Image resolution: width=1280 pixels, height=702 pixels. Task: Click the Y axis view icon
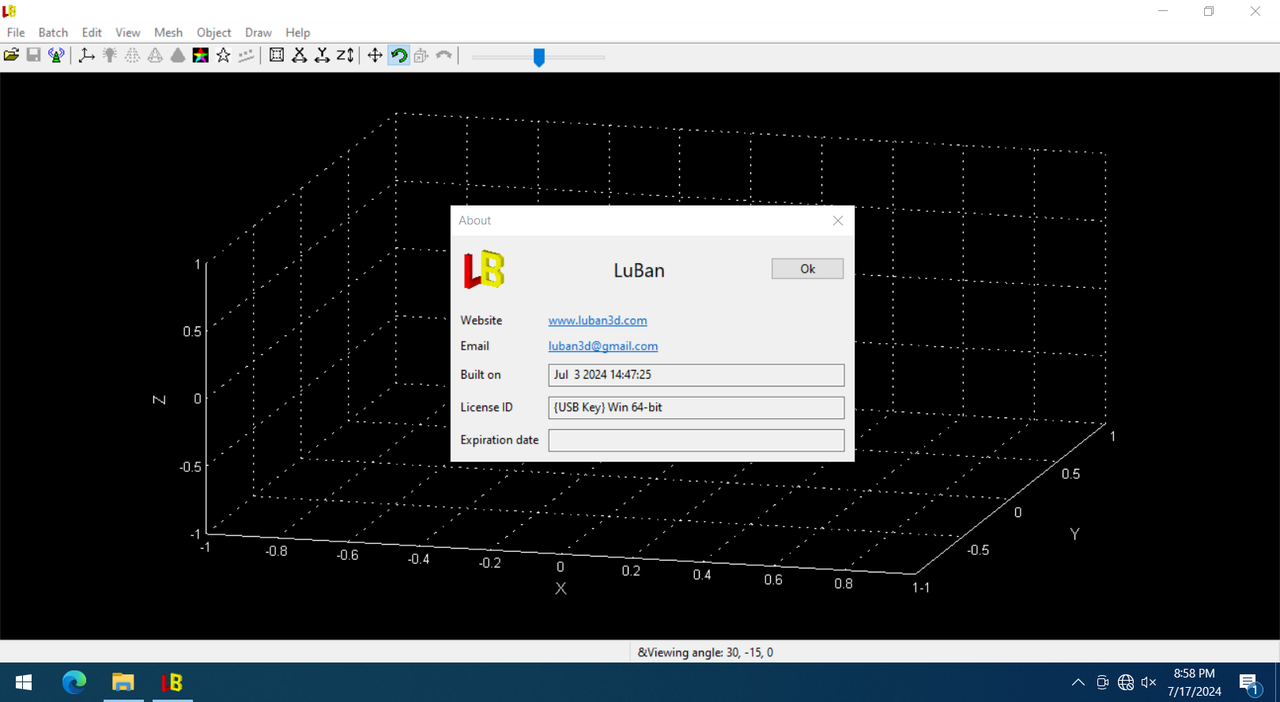[x=322, y=56]
